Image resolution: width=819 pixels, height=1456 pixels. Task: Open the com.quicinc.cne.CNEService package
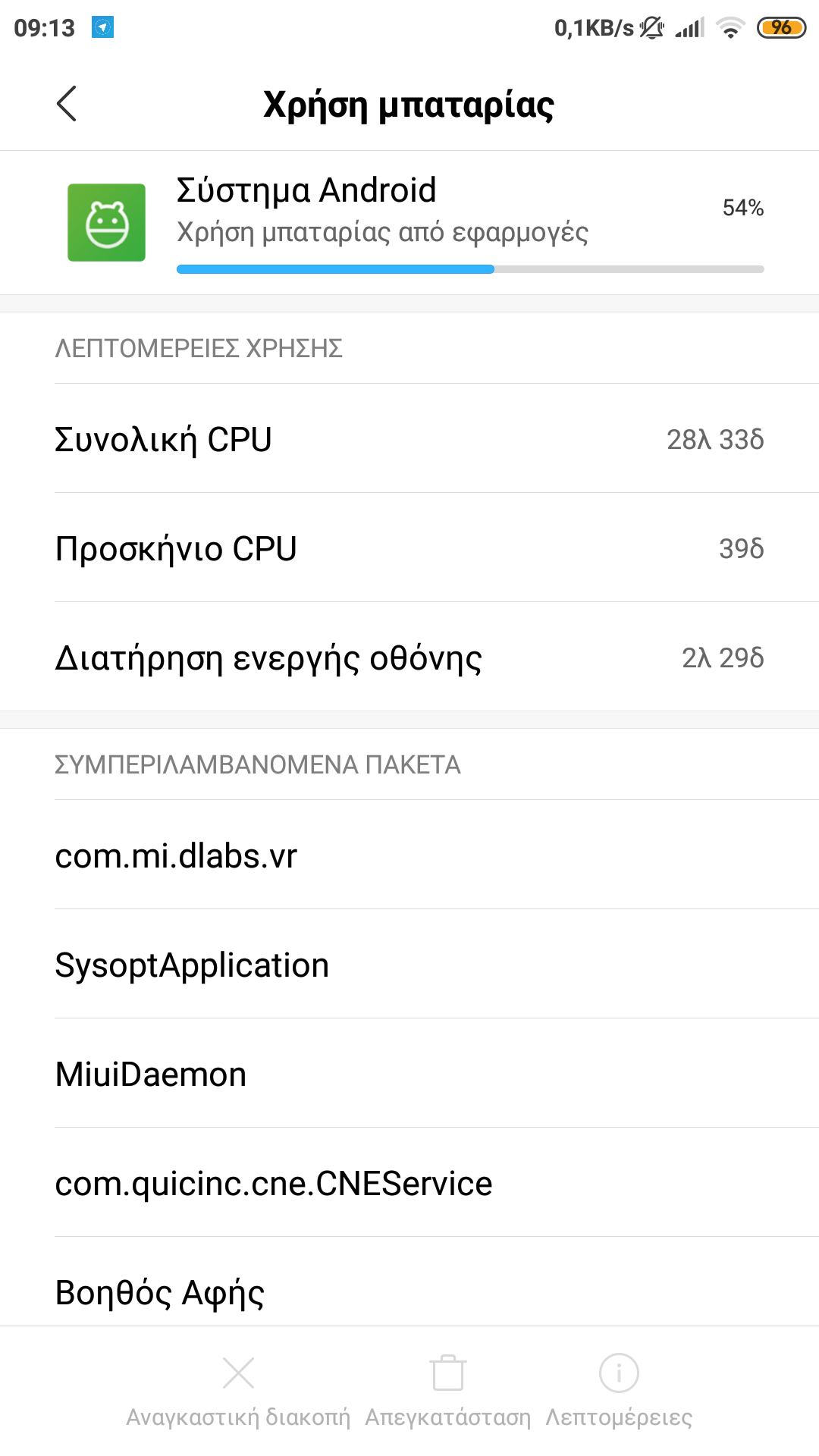pos(409,1183)
